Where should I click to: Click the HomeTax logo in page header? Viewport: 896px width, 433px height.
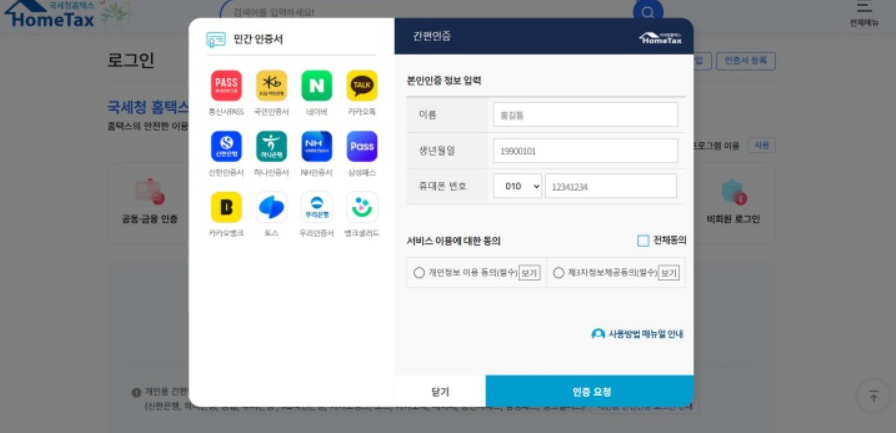pos(49,14)
